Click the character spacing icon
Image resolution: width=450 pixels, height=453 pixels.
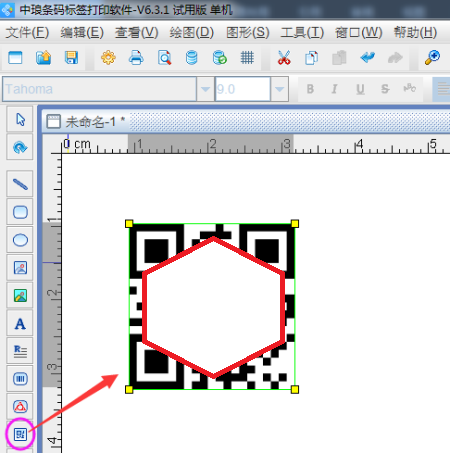tap(410, 88)
